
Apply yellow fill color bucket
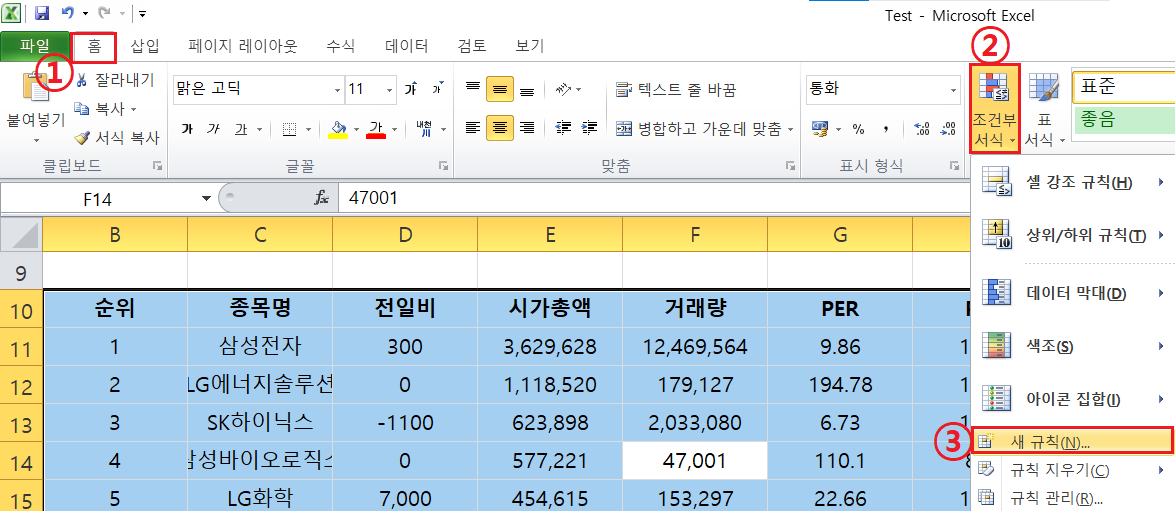(x=339, y=130)
